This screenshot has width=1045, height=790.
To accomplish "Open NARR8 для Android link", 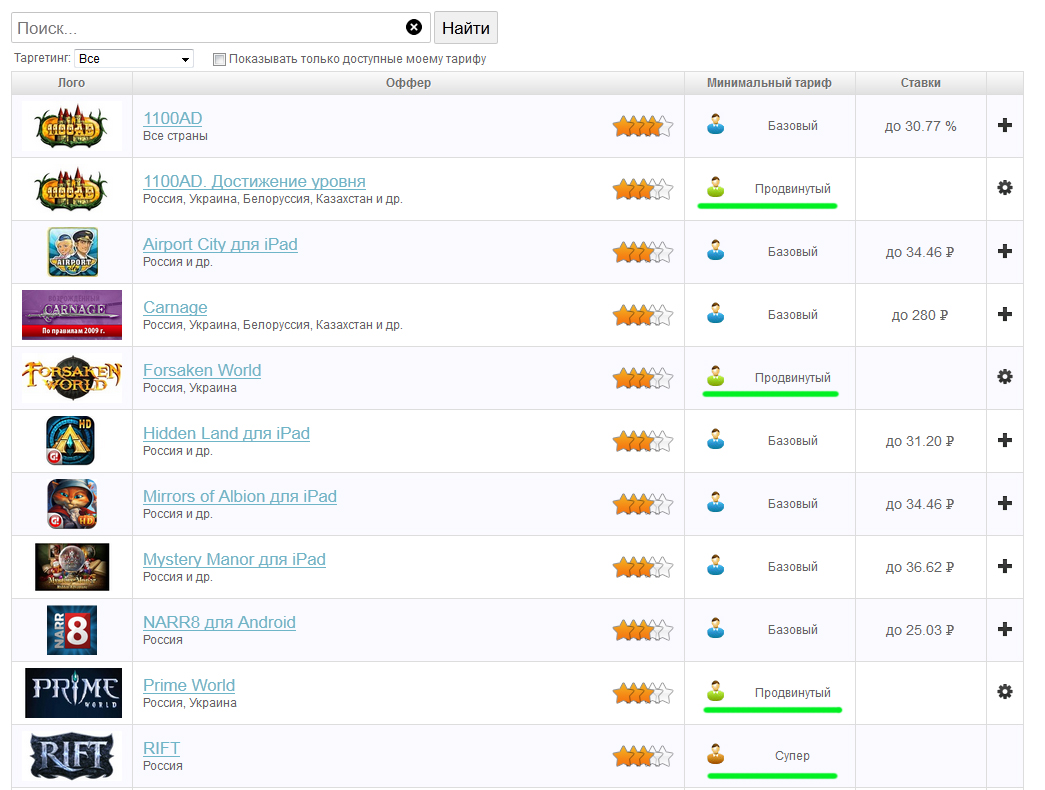I will click(x=219, y=622).
